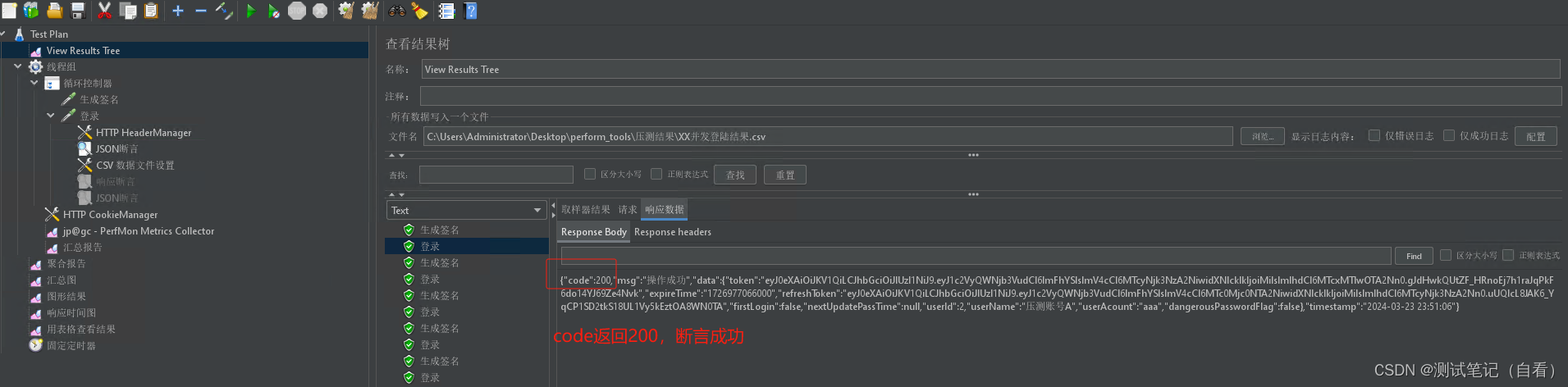Click the 重置 reset button
This screenshot has width=1568, height=387.
coord(785,175)
